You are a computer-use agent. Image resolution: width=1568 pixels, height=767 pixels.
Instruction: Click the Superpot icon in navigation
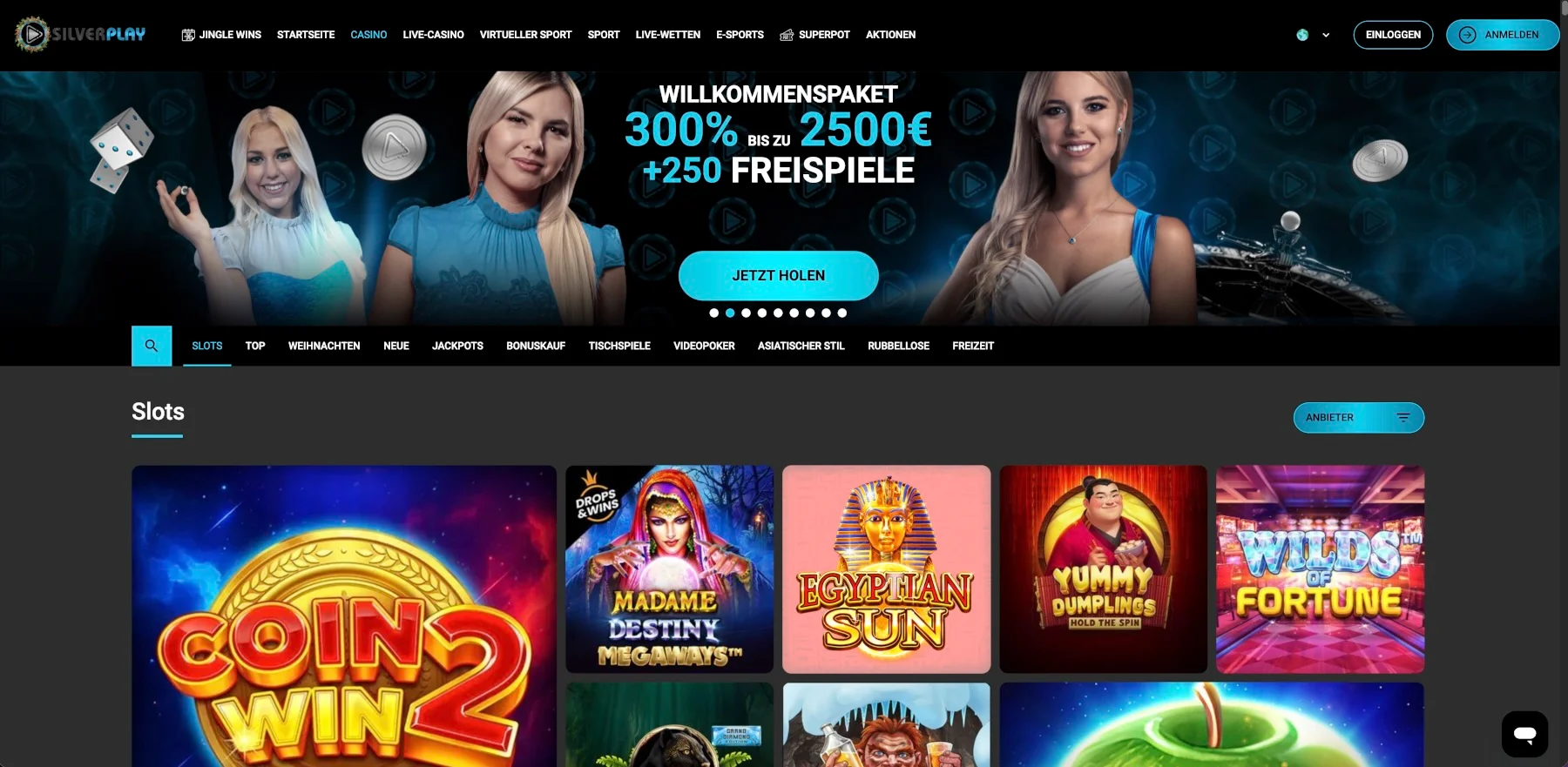[x=787, y=35]
